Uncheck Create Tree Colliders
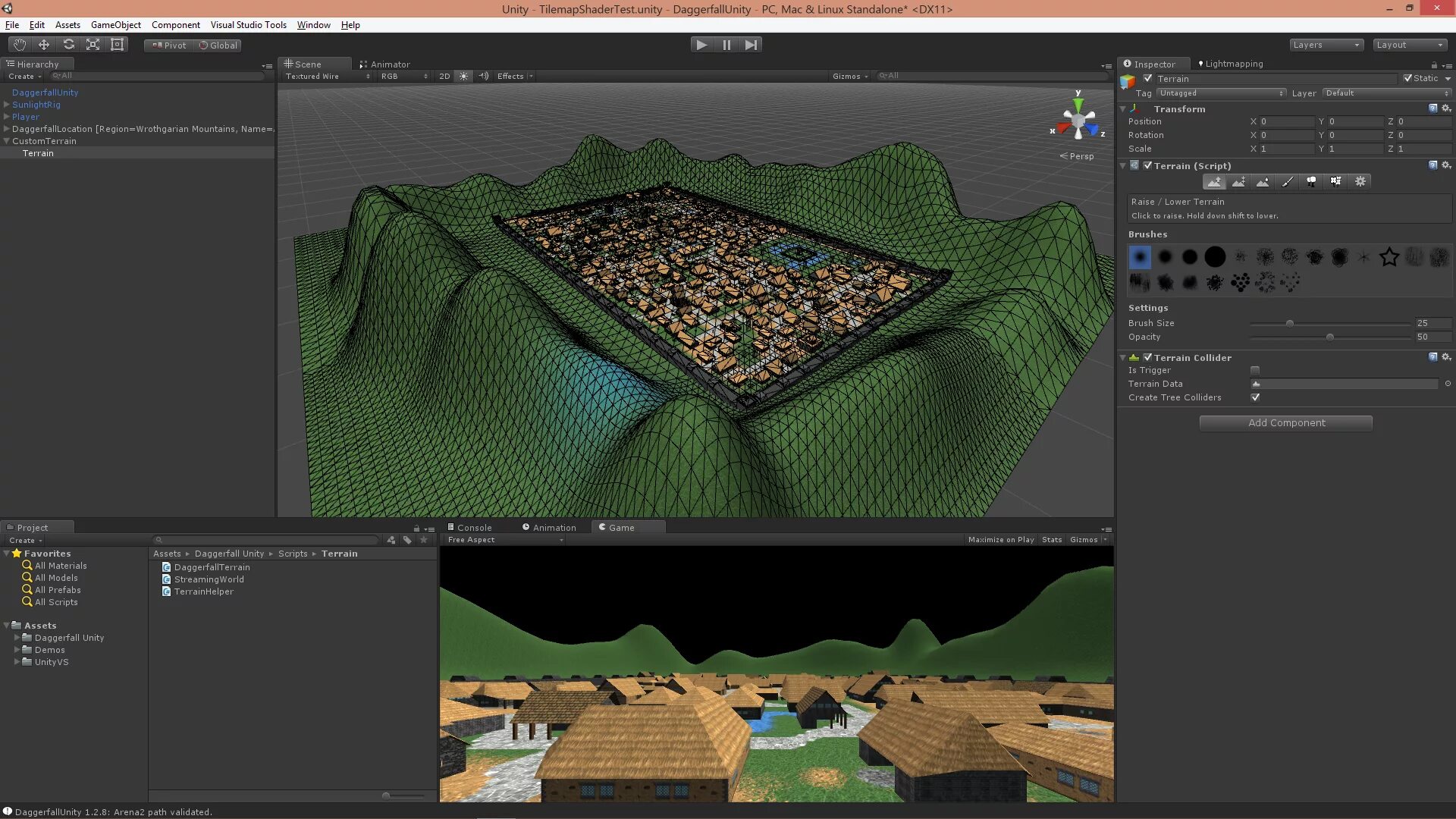The image size is (1456, 819). pos(1255,397)
